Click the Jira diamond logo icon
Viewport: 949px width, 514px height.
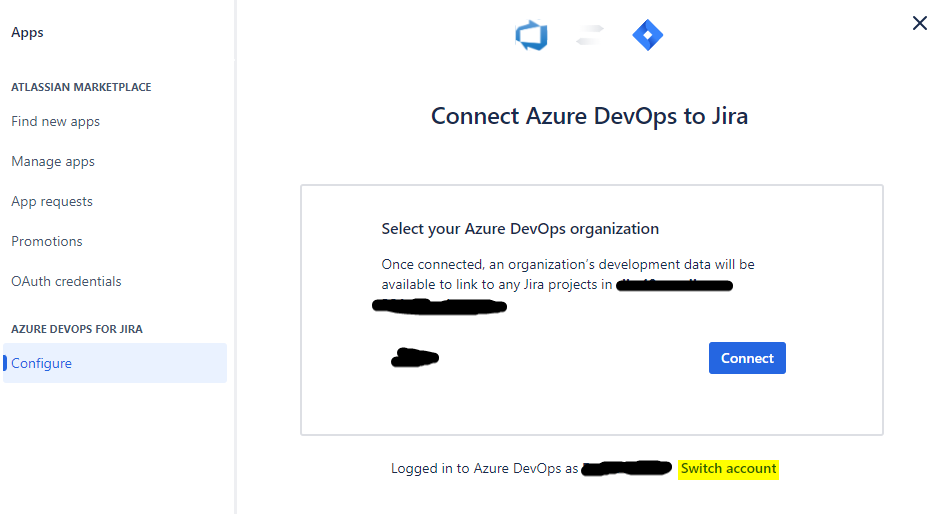[x=648, y=35]
